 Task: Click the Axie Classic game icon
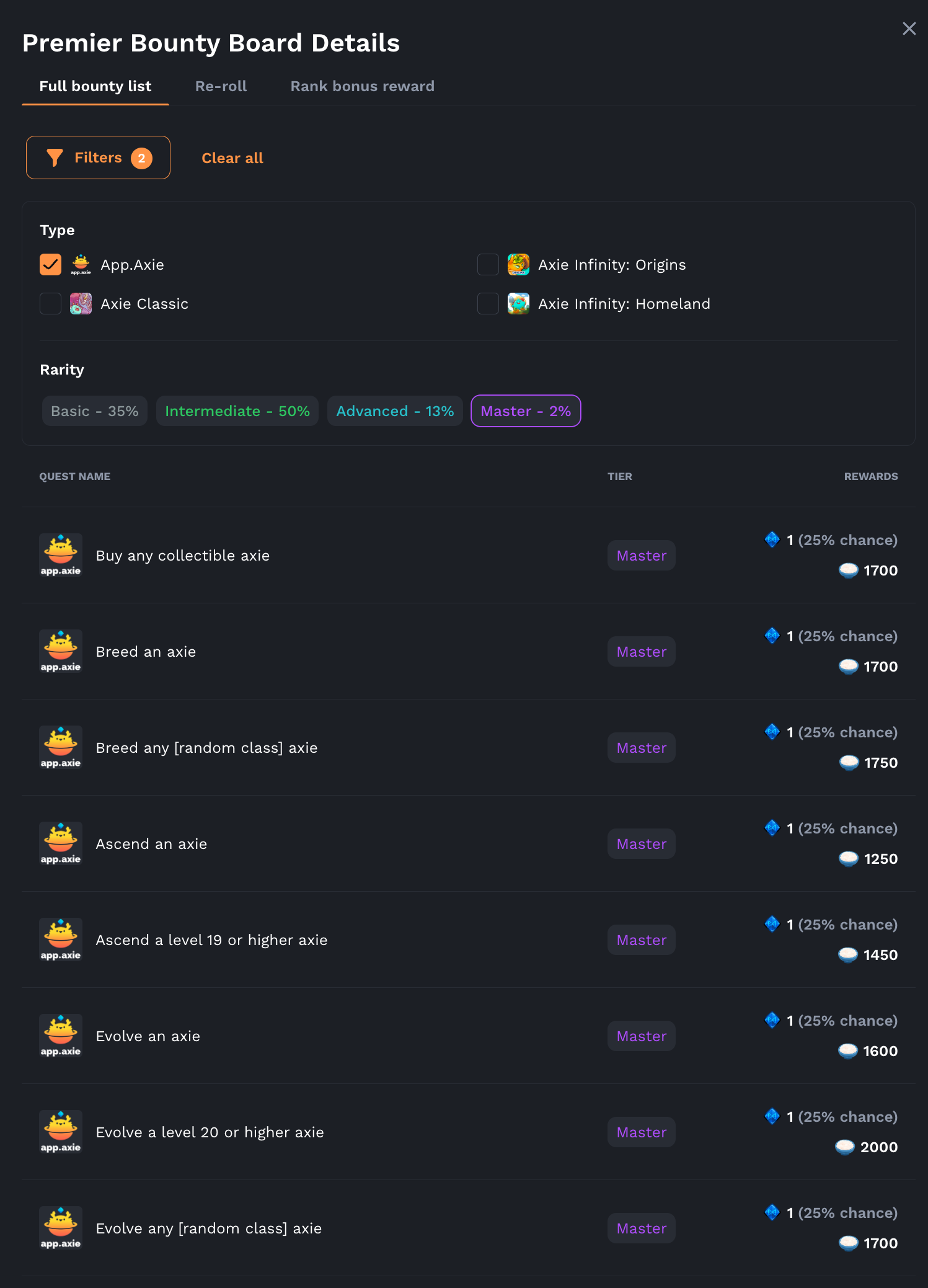[80, 303]
